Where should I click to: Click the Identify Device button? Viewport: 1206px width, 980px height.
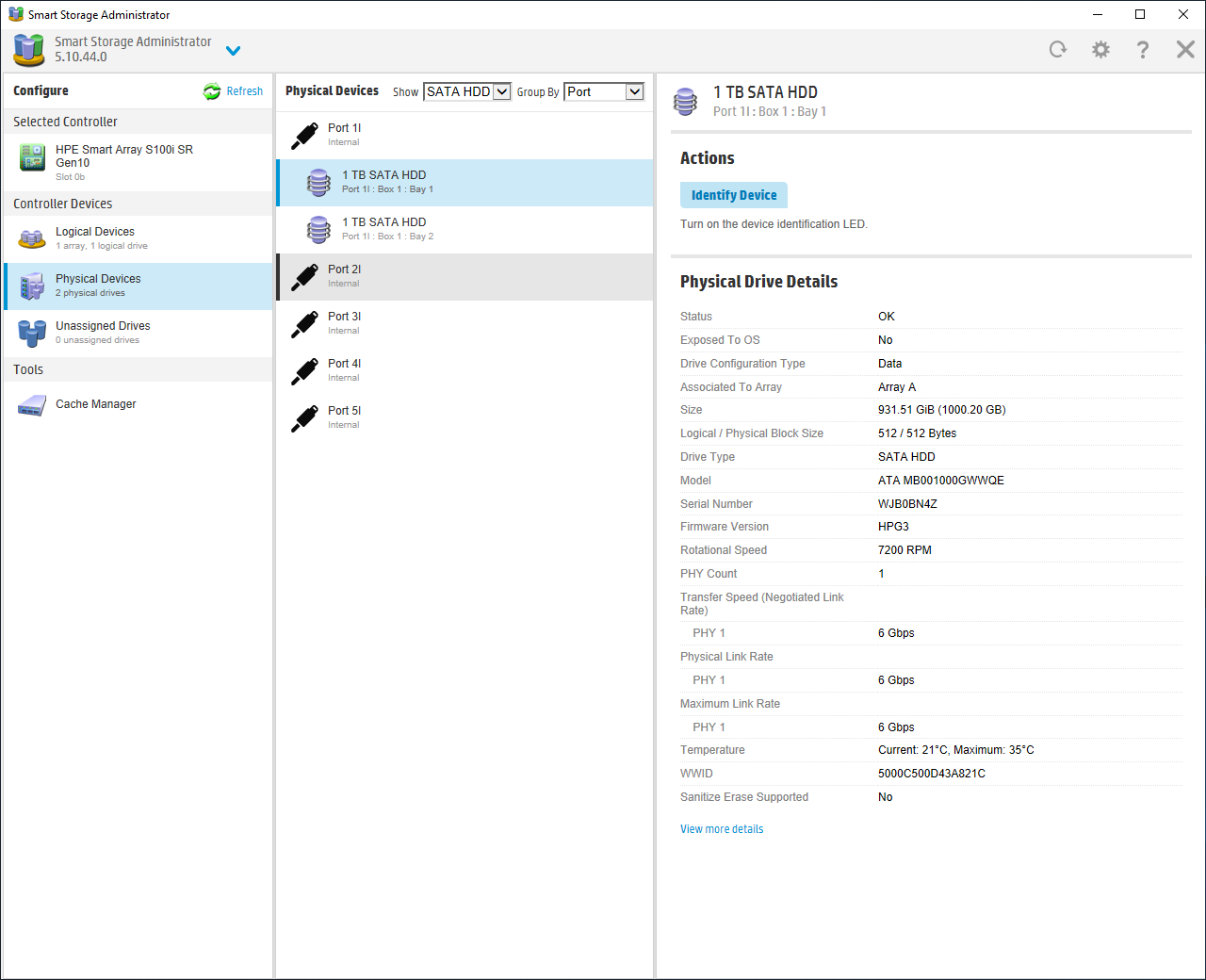[x=734, y=195]
